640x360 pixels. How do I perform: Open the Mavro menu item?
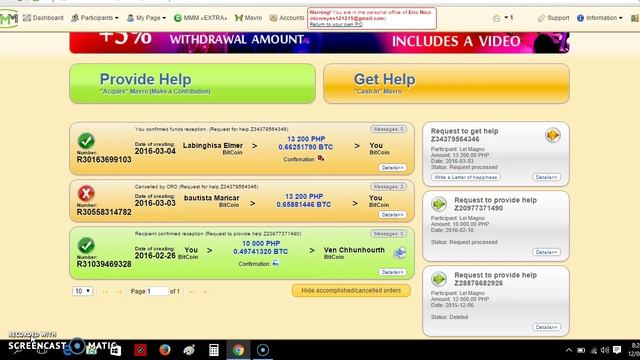[x=249, y=18]
